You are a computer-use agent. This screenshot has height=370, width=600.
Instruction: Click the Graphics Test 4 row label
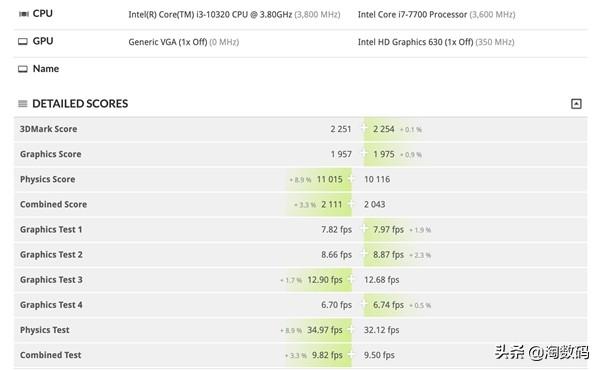(x=51, y=305)
